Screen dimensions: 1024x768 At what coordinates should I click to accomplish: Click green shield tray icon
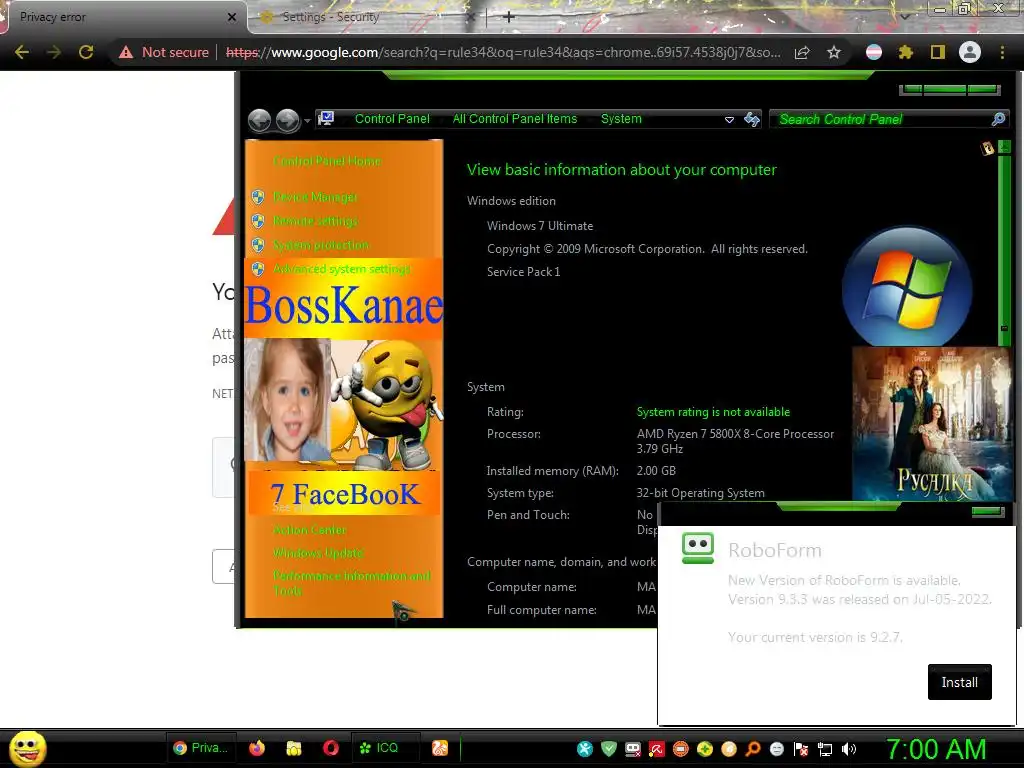point(609,749)
